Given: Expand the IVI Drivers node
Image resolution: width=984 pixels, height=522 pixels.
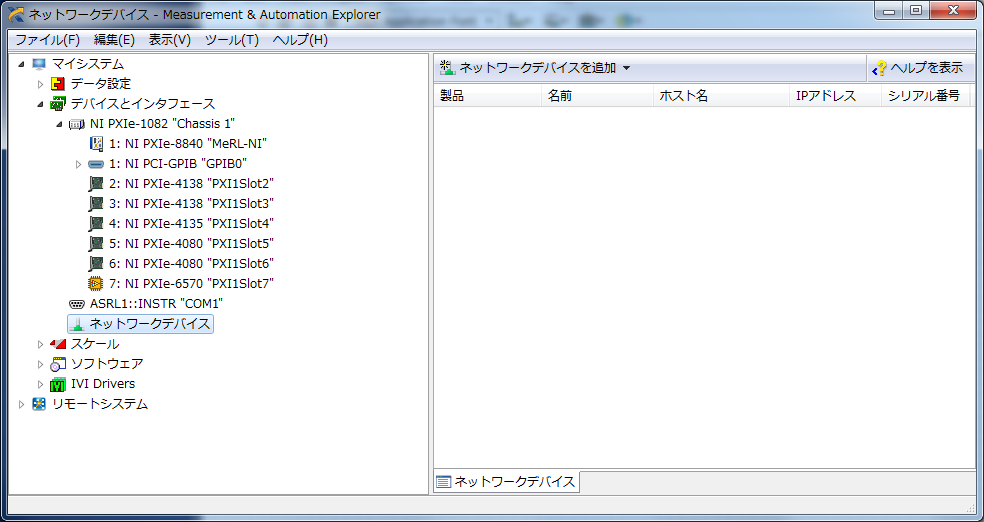Looking at the screenshot, I should point(40,385).
